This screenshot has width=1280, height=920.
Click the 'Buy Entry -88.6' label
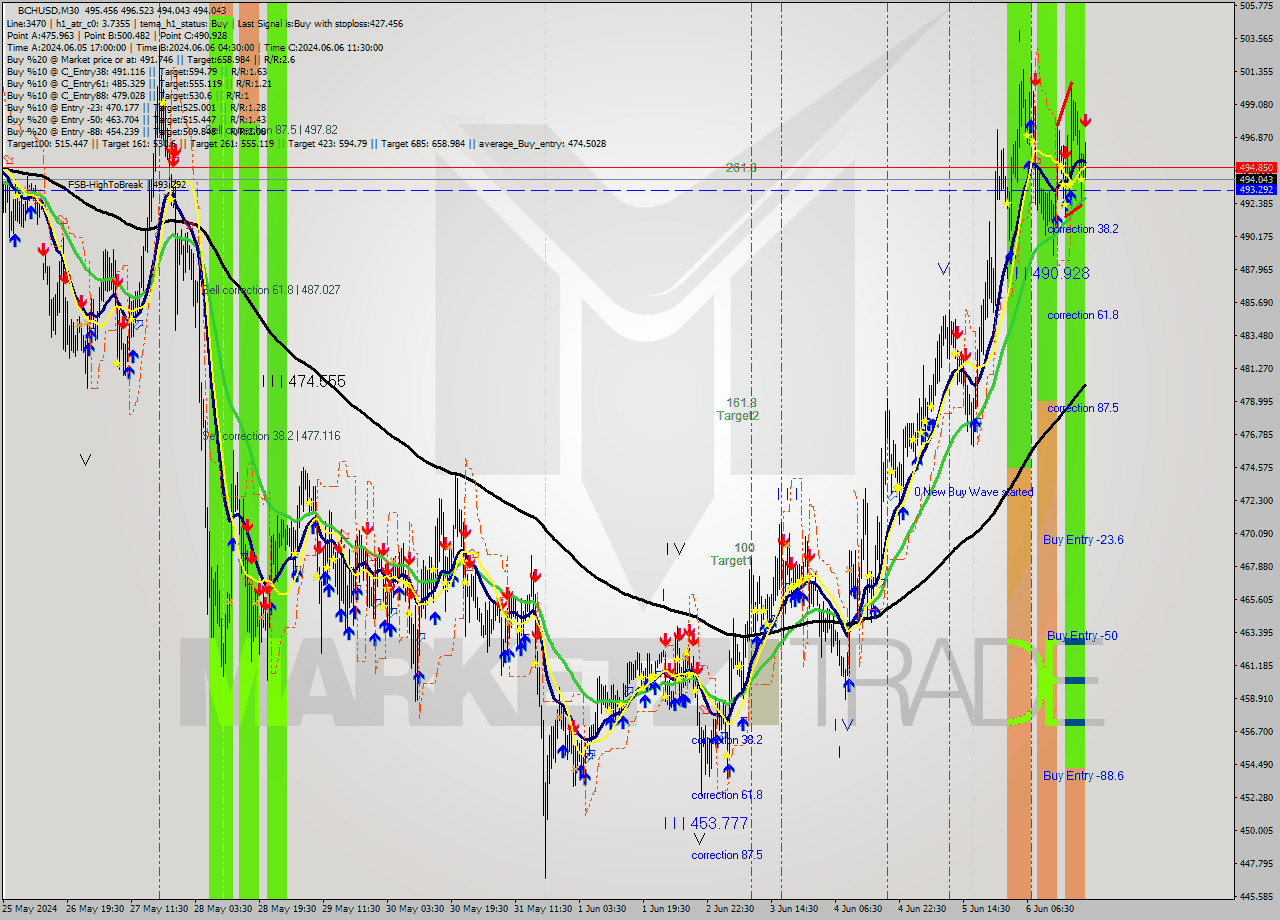1083,776
